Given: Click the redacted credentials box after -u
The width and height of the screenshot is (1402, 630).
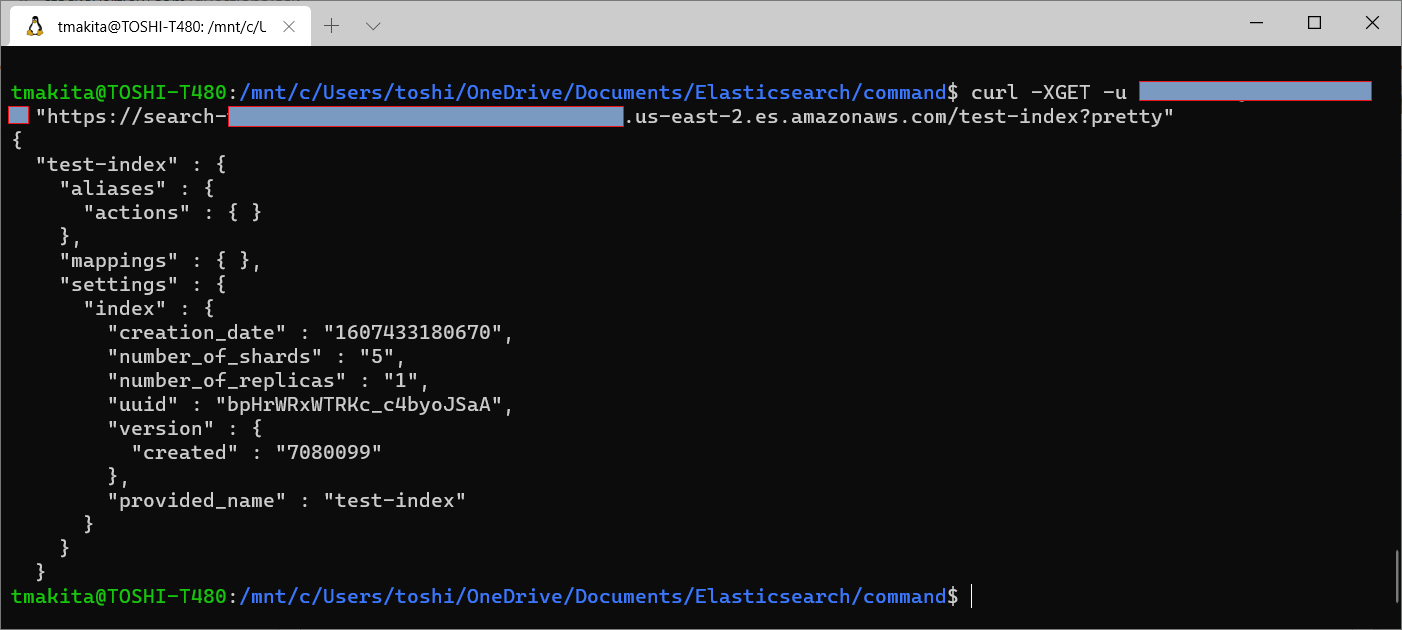Looking at the screenshot, I should 1255,92.
